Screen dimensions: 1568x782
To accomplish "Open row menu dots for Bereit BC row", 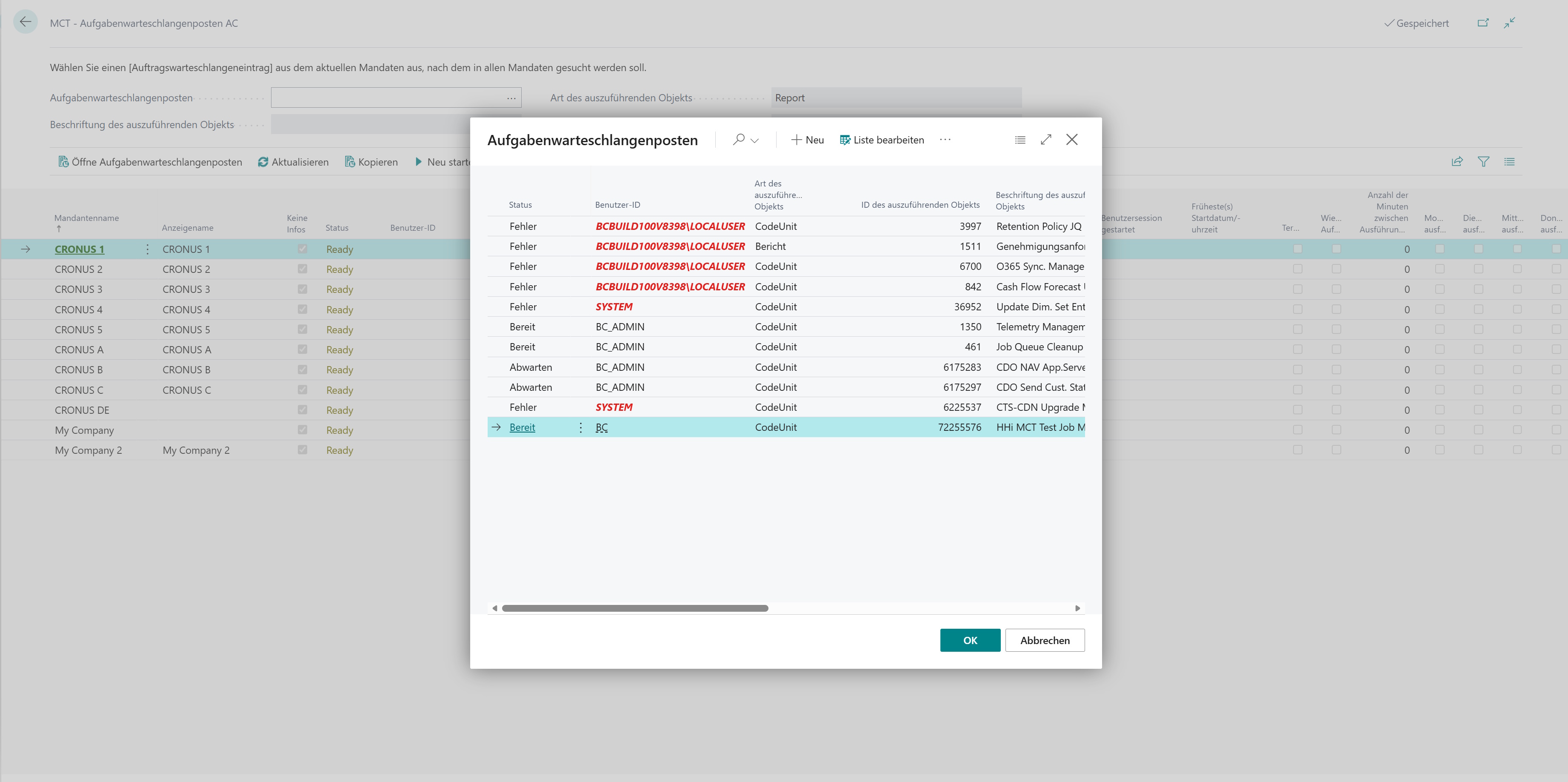I will pos(581,427).
